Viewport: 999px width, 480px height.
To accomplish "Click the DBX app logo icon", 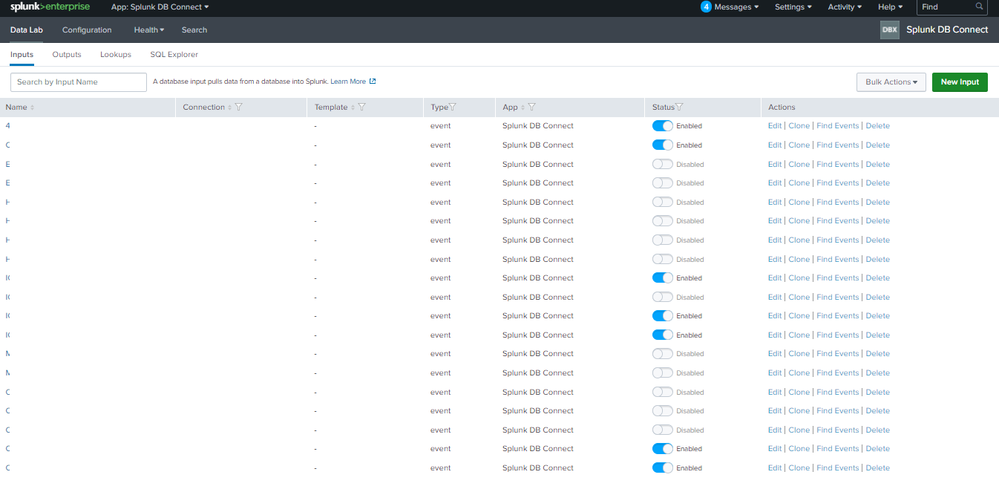I will [x=889, y=30].
